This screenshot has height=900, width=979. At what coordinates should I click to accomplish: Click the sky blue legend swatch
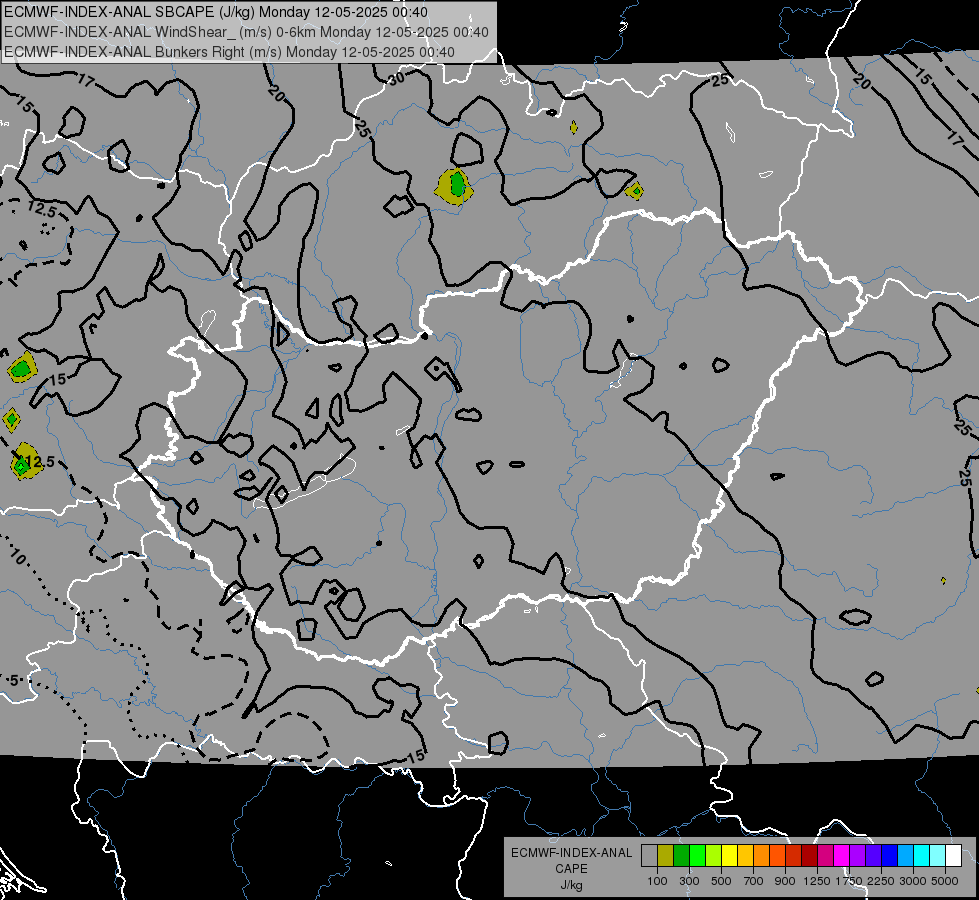[906, 855]
